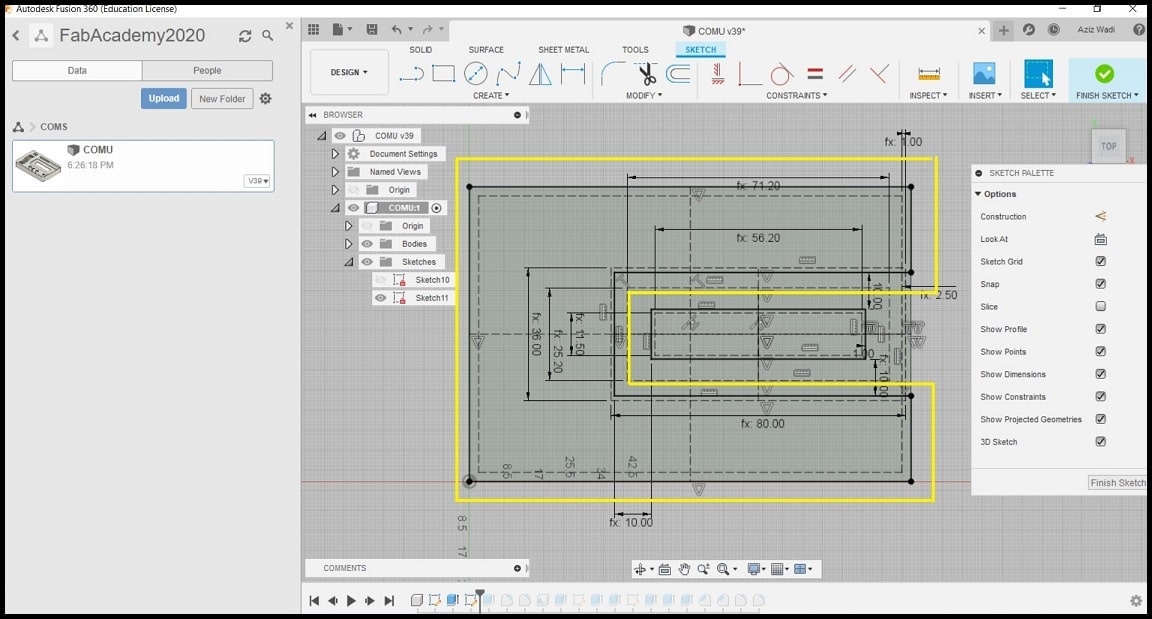This screenshot has width=1152, height=619.
Task: Enable the Slice checkbox
Action: coord(1100,307)
